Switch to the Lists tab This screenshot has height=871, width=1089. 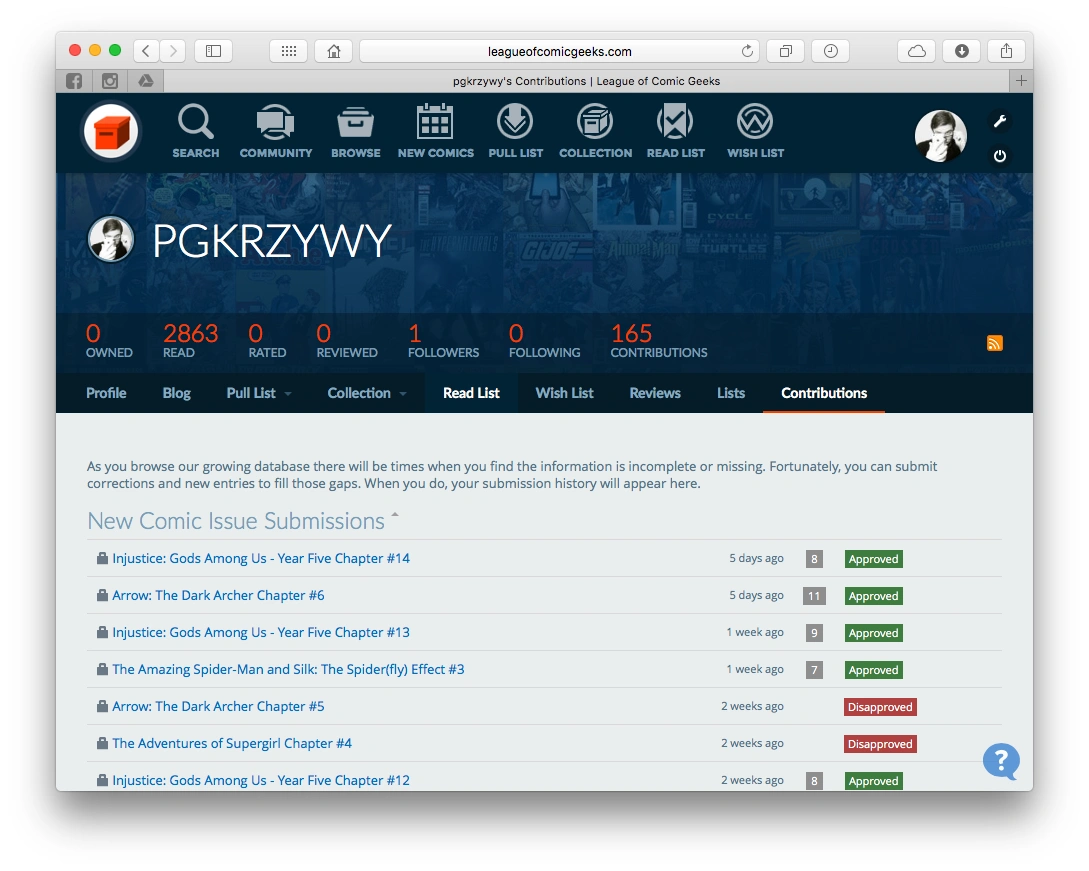coord(731,393)
